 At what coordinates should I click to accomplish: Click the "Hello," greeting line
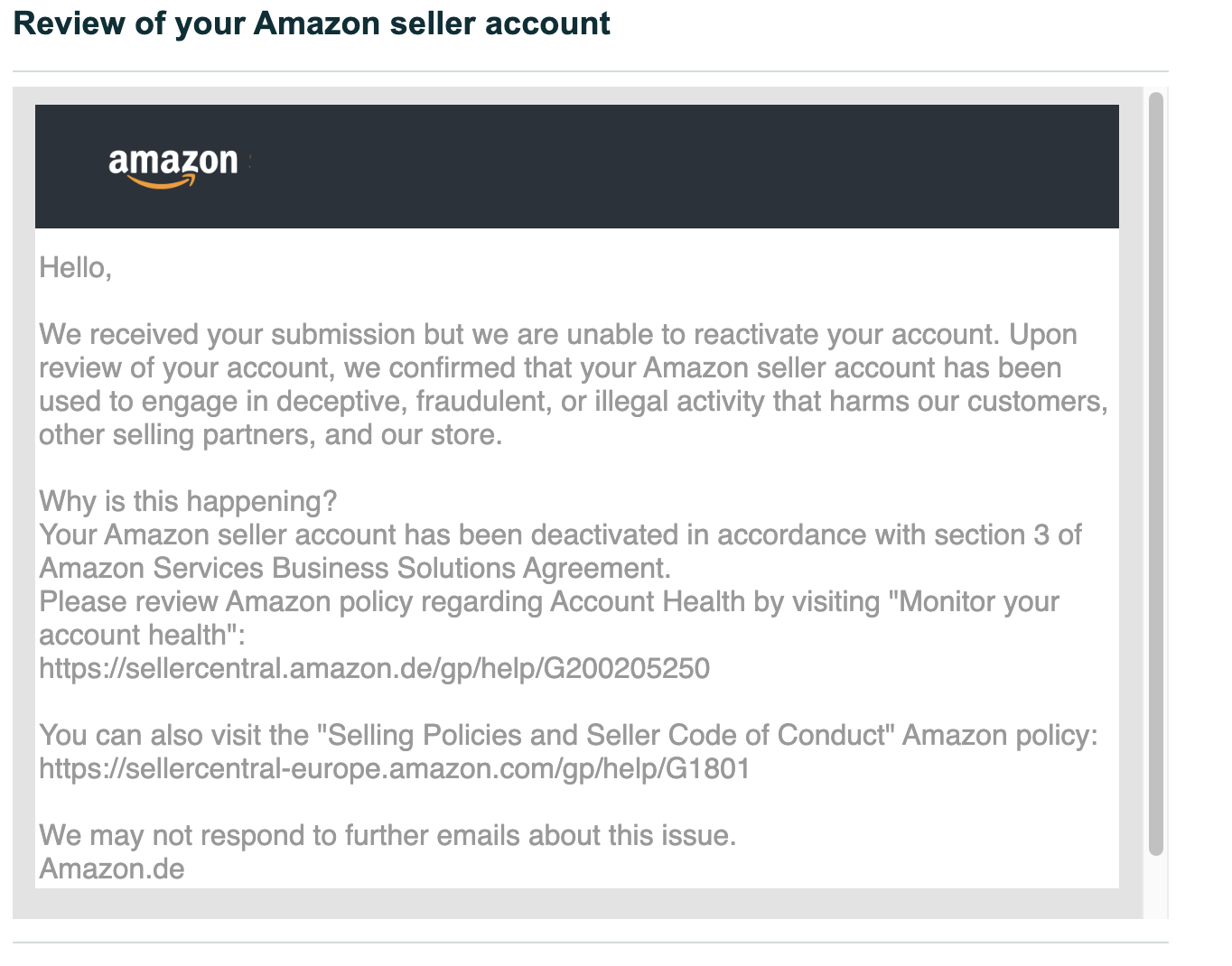pyautogui.click(x=75, y=267)
